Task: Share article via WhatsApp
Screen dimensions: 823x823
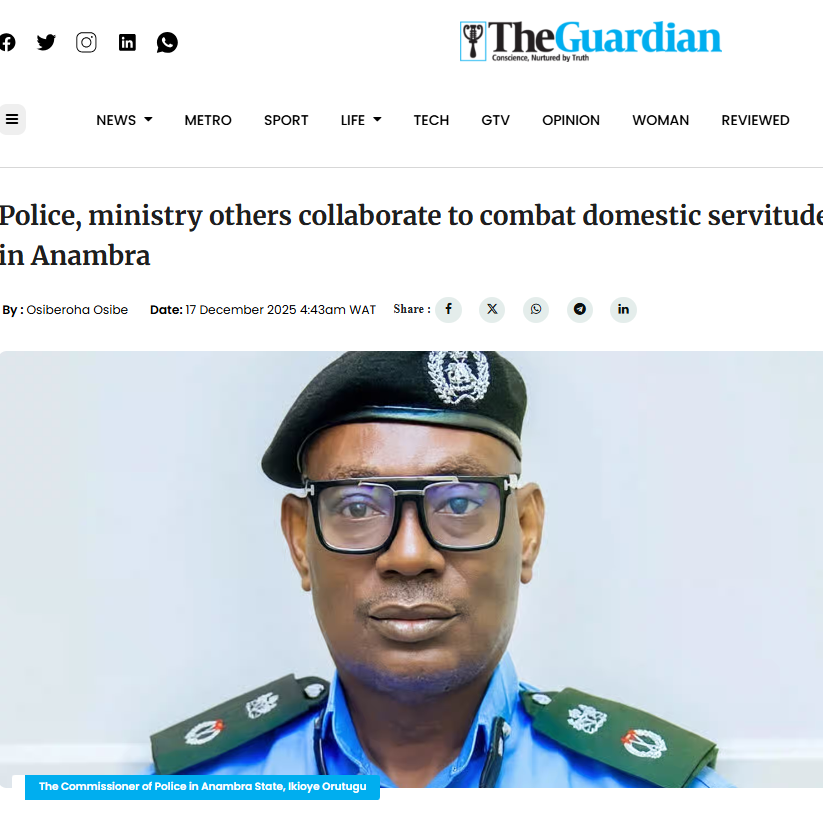Action: [x=536, y=309]
